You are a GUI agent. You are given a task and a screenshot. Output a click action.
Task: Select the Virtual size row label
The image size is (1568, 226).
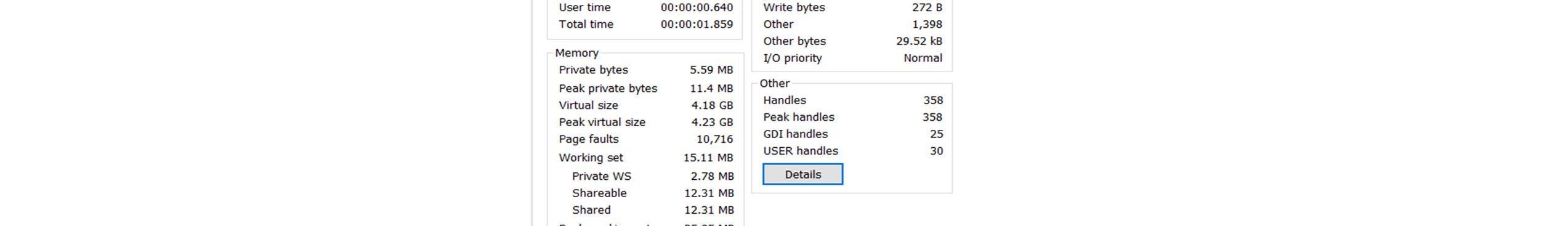pos(588,105)
